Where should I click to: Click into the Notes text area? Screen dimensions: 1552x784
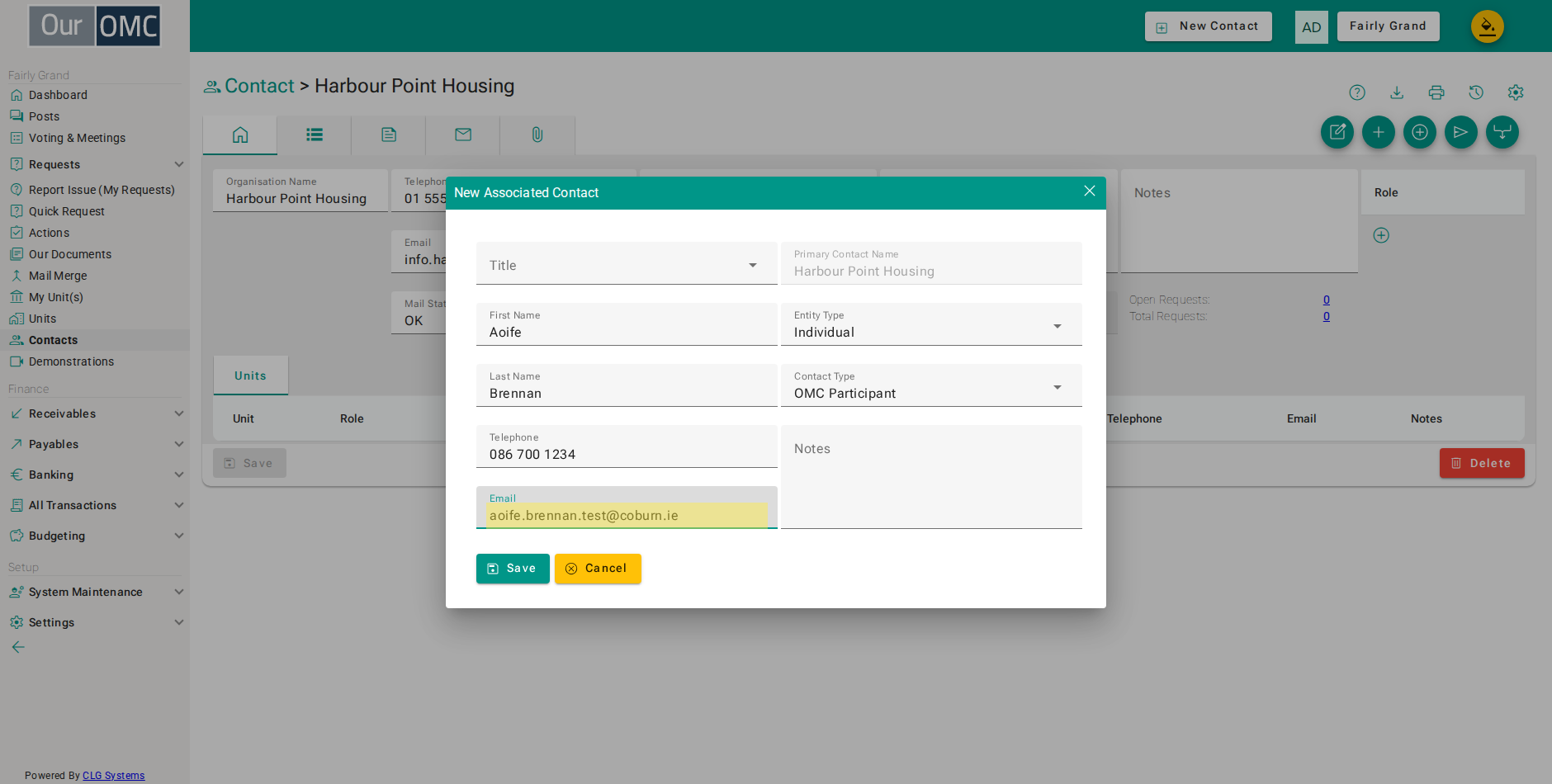pyautogui.click(x=931, y=477)
